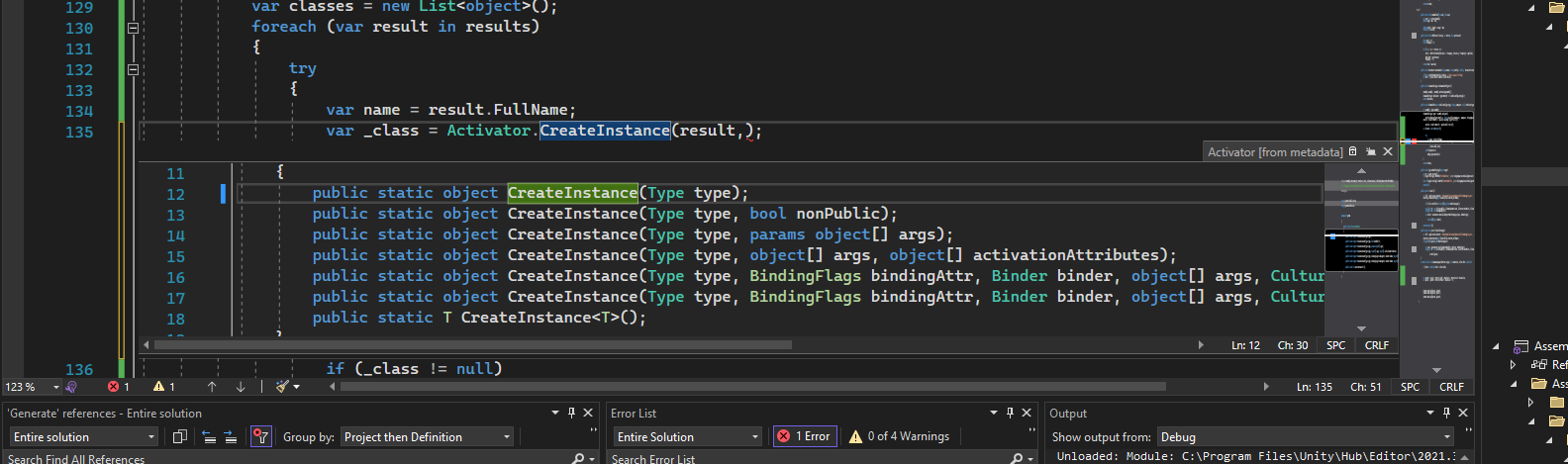Click the peek window horizontal scrollbar left arrow
The height and width of the screenshot is (464, 1568).
[147, 345]
